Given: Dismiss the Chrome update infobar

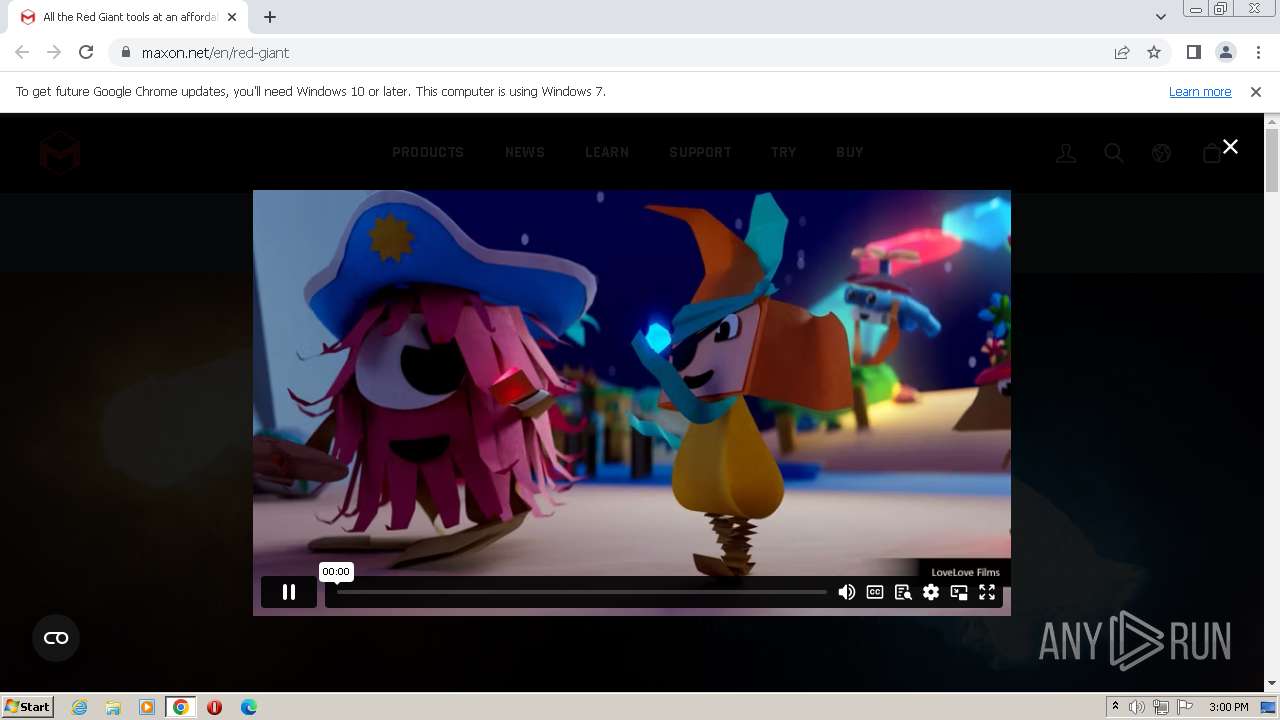Looking at the screenshot, I should [1256, 91].
